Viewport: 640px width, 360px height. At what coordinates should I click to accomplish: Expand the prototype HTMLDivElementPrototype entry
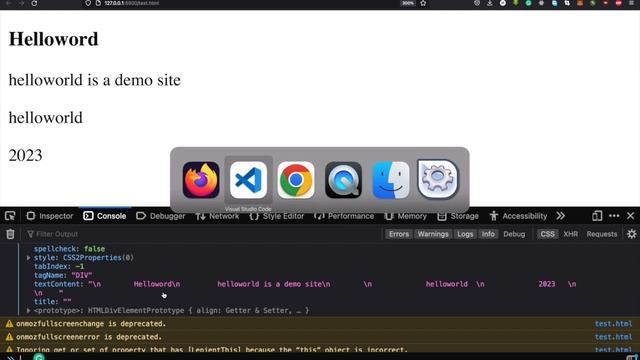click(28, 311)
